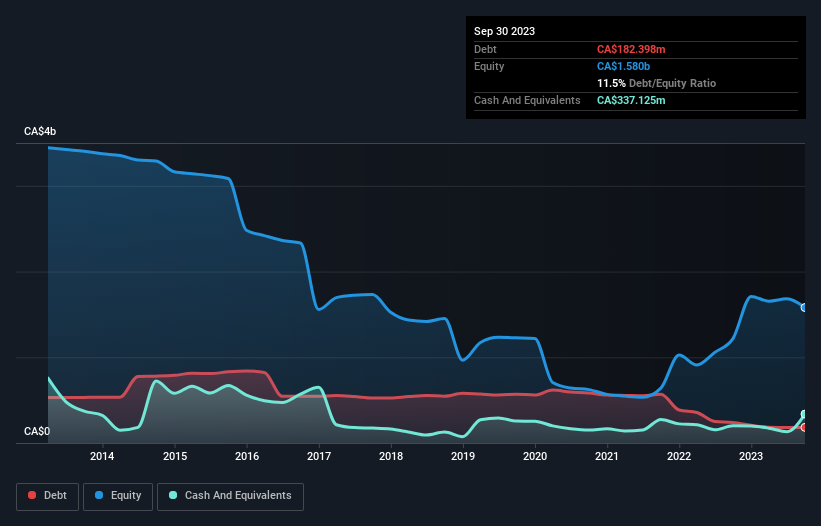Click the 2020 x-axis label
This screenshot has height=526, width=821.
(535, 456)
